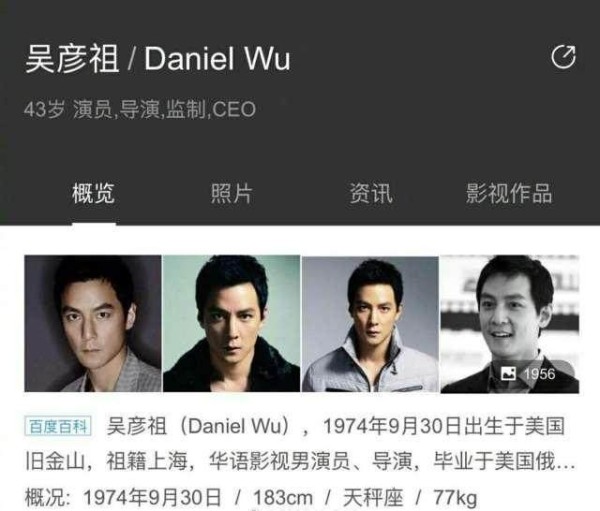Expand truncated description at the ellipsis
Screen dimensions: 600x511
[x=565, y=462]
